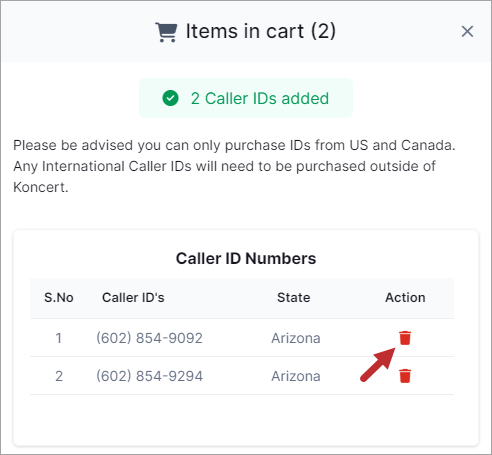Click phone number (602) 854-9294
The image size is (492, 455).
click(x=149, y=376)
